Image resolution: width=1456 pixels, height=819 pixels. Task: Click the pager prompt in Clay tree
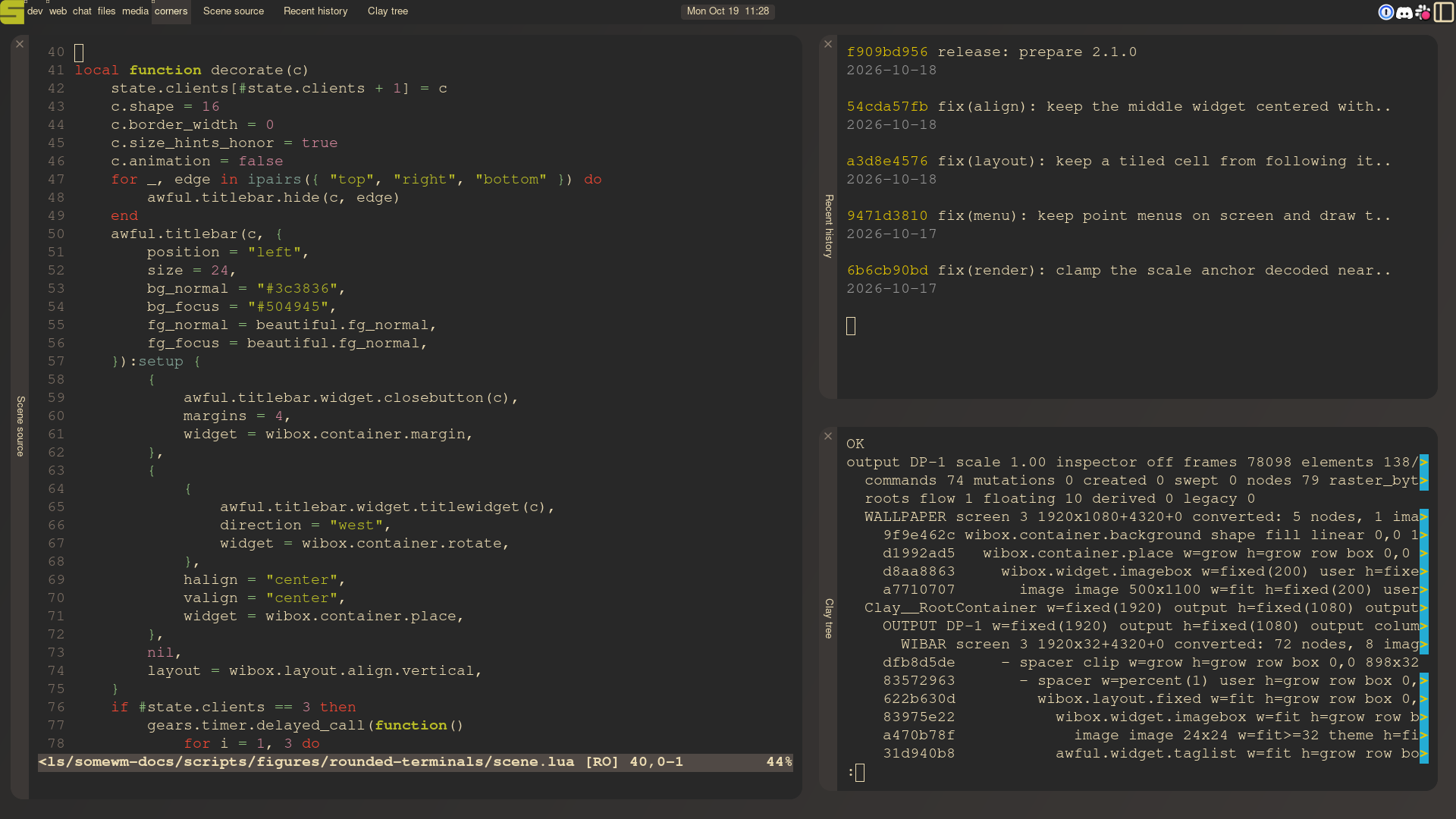point(855,773)
